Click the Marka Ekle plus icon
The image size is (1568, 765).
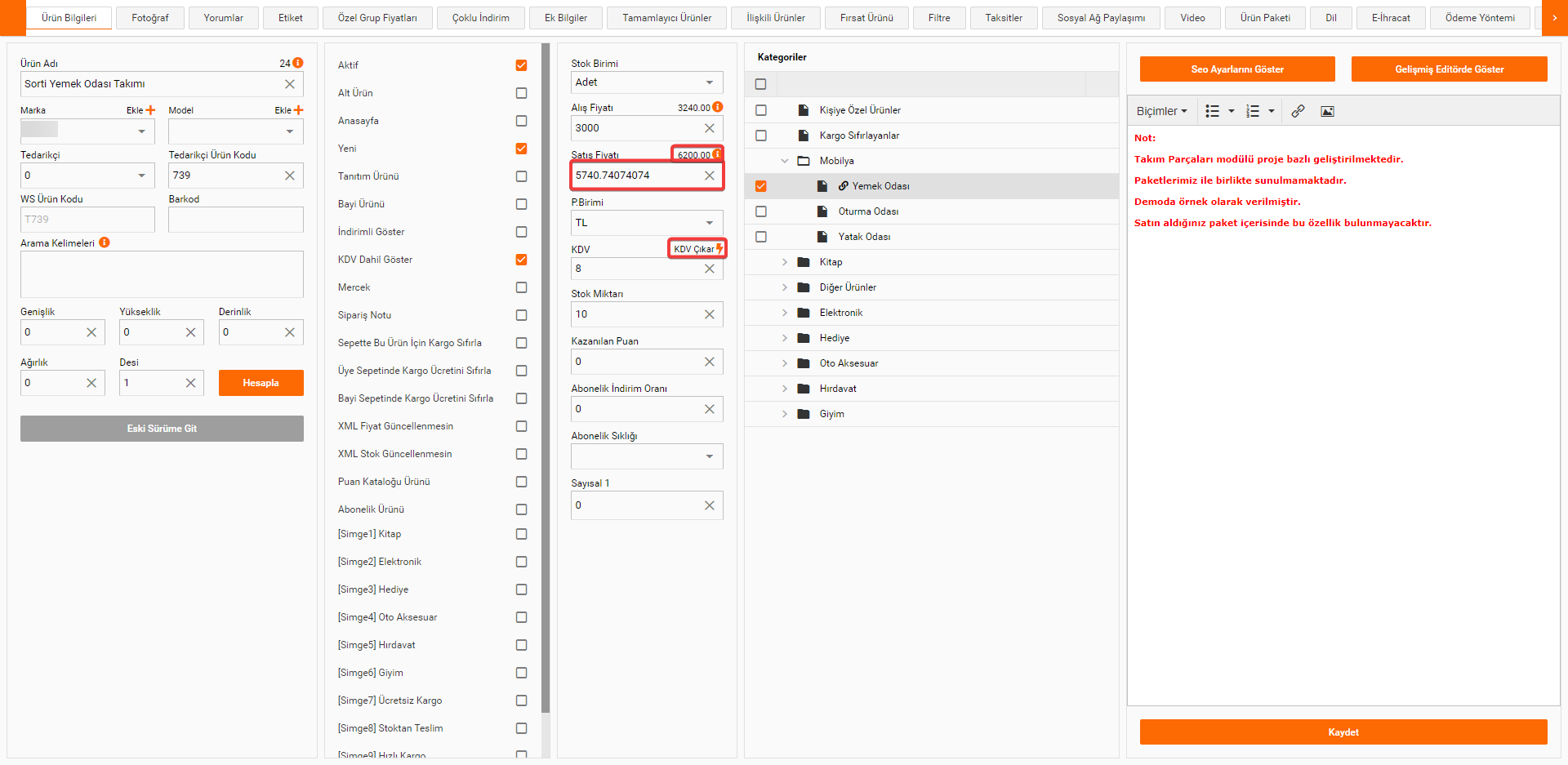[150, 110]
